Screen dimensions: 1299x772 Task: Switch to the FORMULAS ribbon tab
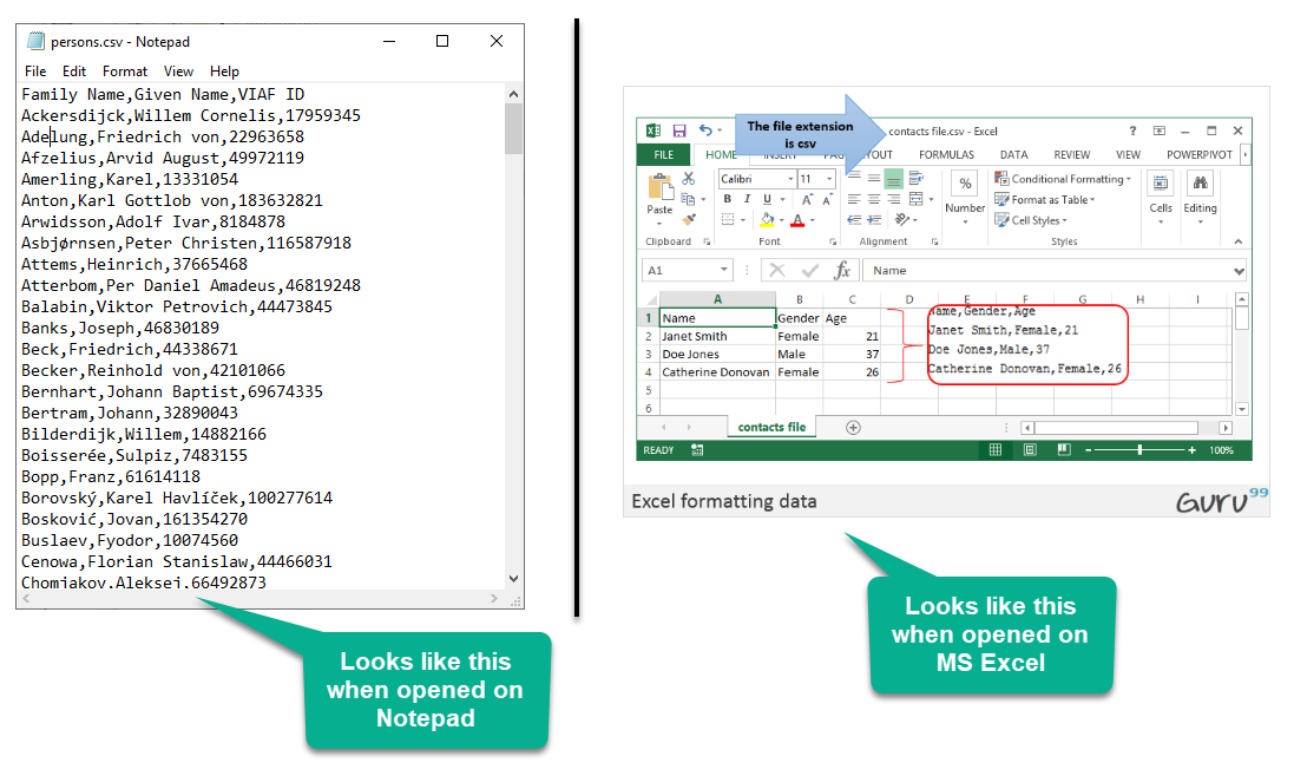point(946,155)
